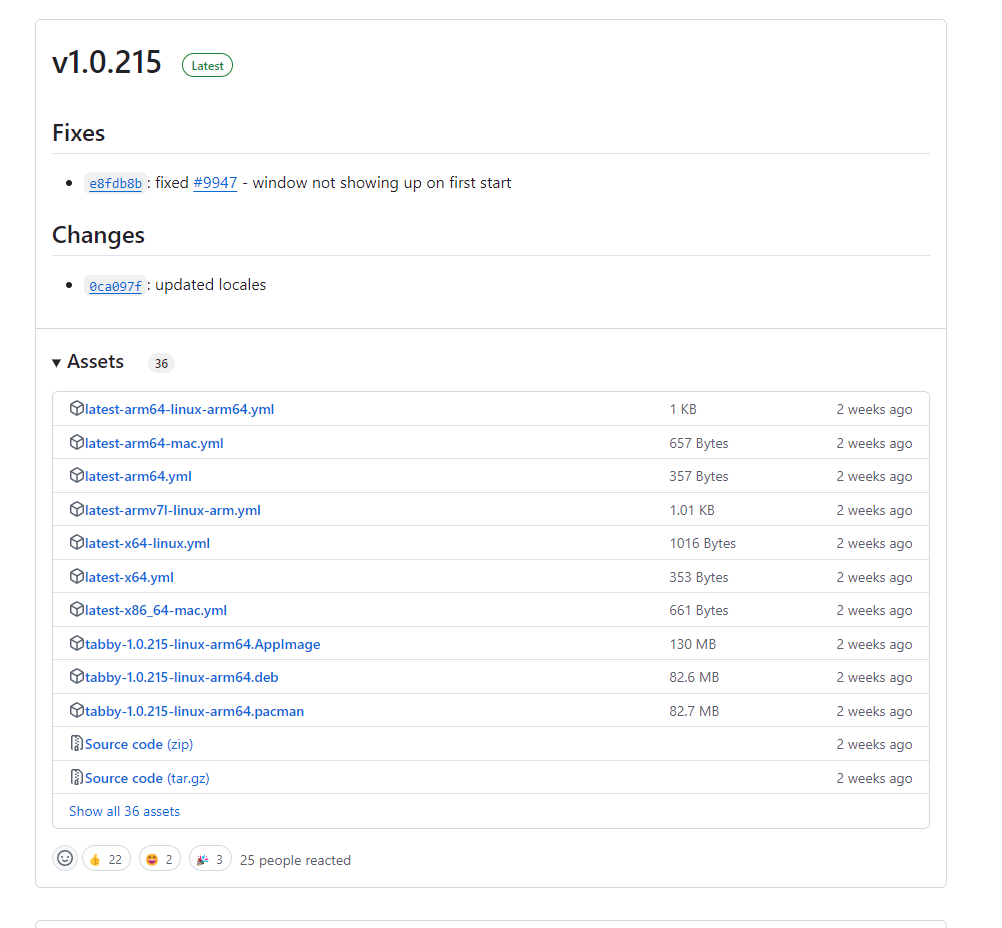Open the smiley add-reaction picker
Viewport: 1002px width, 928px height.
[65, 858]
